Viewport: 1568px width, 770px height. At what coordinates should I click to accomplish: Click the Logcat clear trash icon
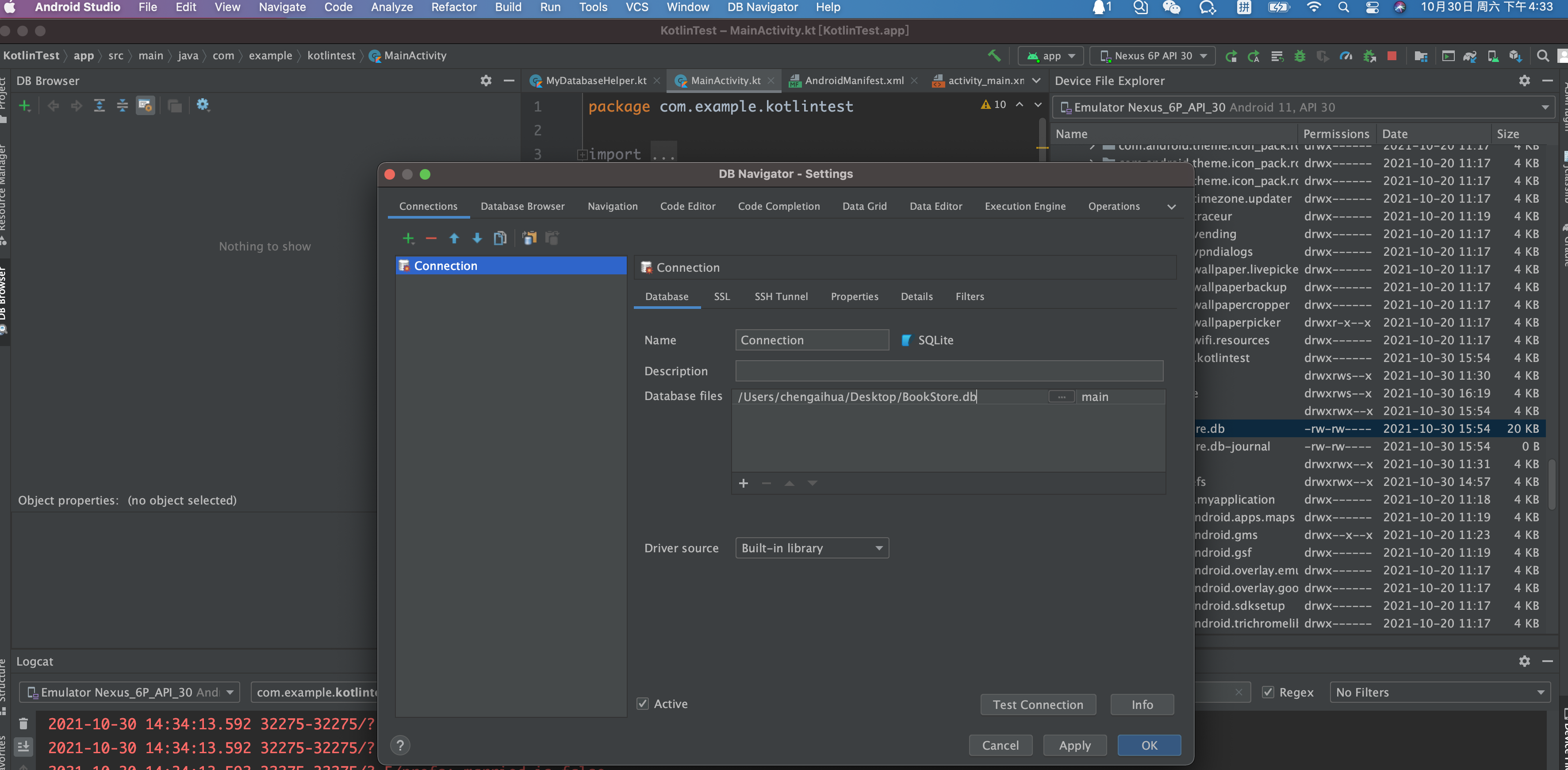click(23, 724)
